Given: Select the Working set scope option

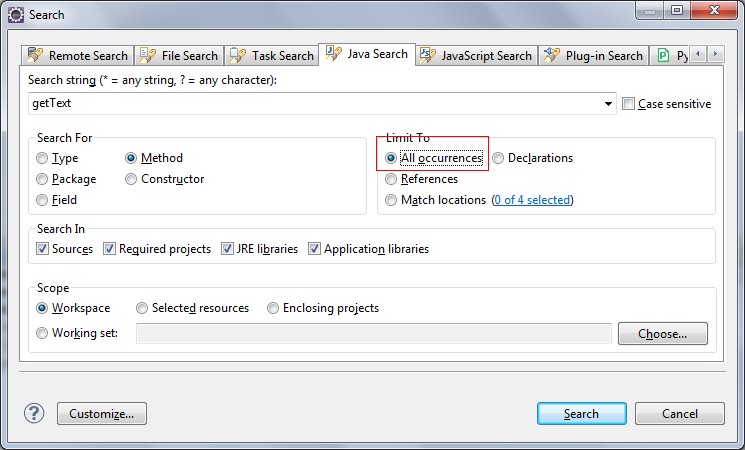Looking at the screenshot, I should 42,333.
